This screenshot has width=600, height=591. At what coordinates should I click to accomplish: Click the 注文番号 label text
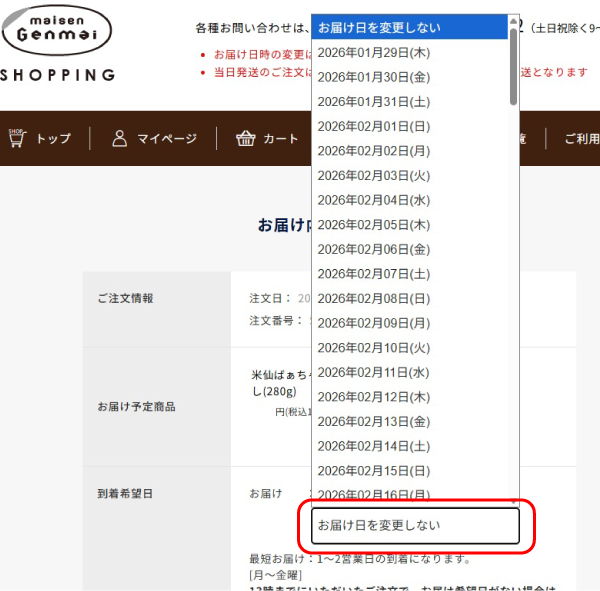click(276, 320)
